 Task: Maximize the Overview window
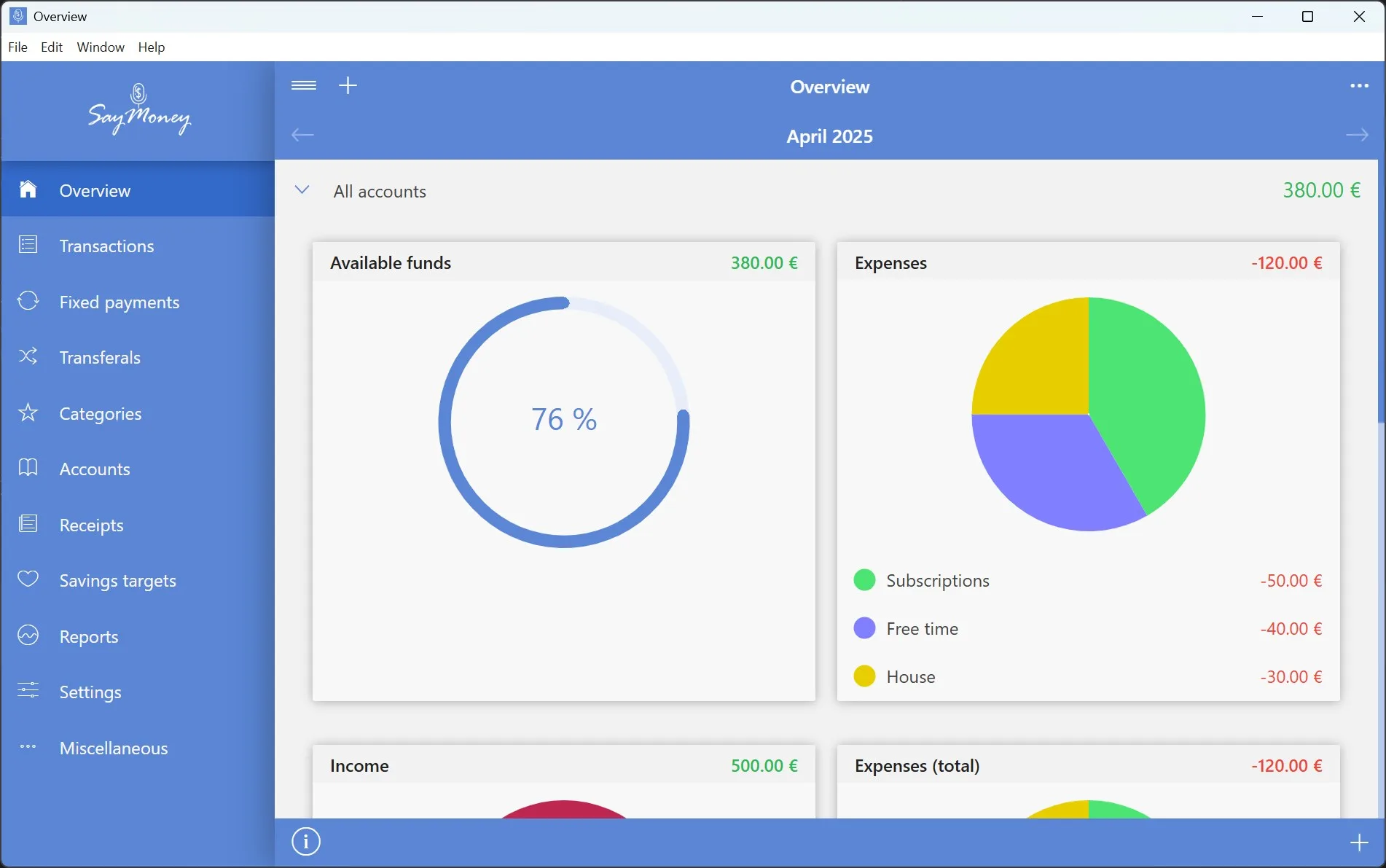(1307, 16)
